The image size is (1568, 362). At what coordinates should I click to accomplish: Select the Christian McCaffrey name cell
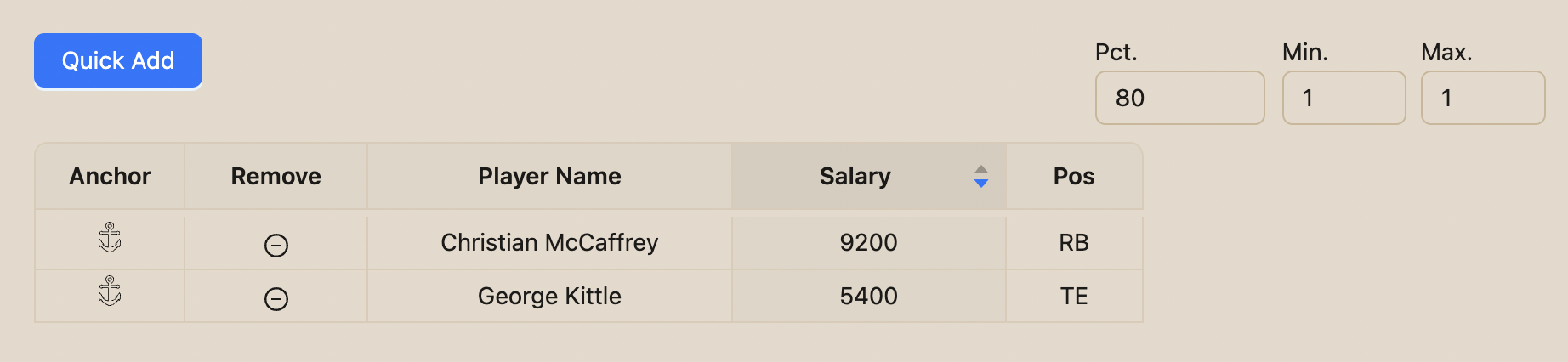(549, 243)
